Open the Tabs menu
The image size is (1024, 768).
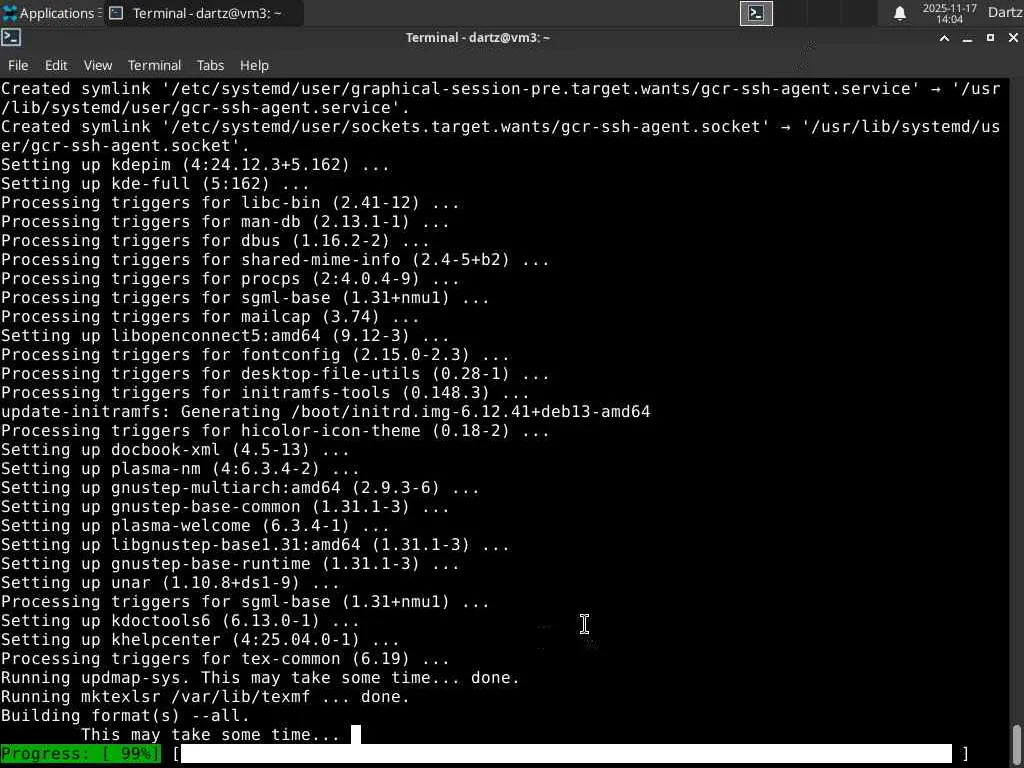point(210,65)
